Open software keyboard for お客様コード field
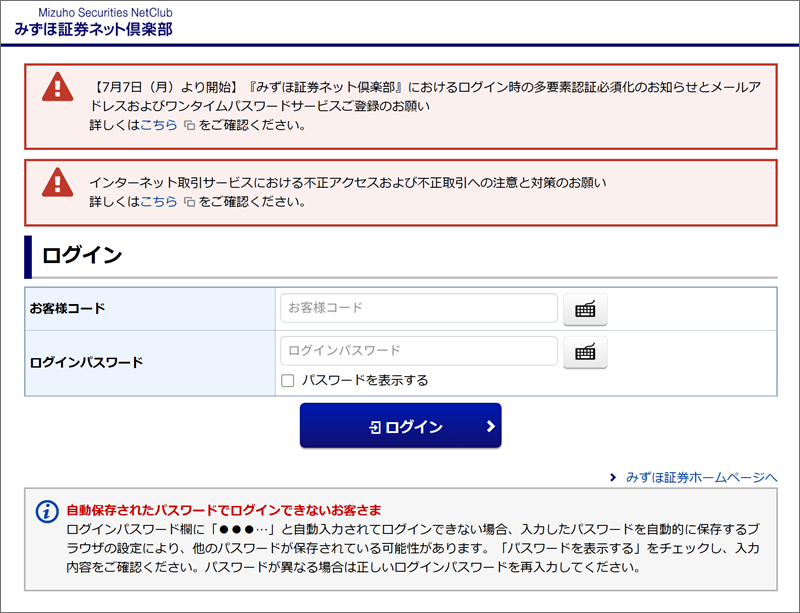 coord(585,309)
